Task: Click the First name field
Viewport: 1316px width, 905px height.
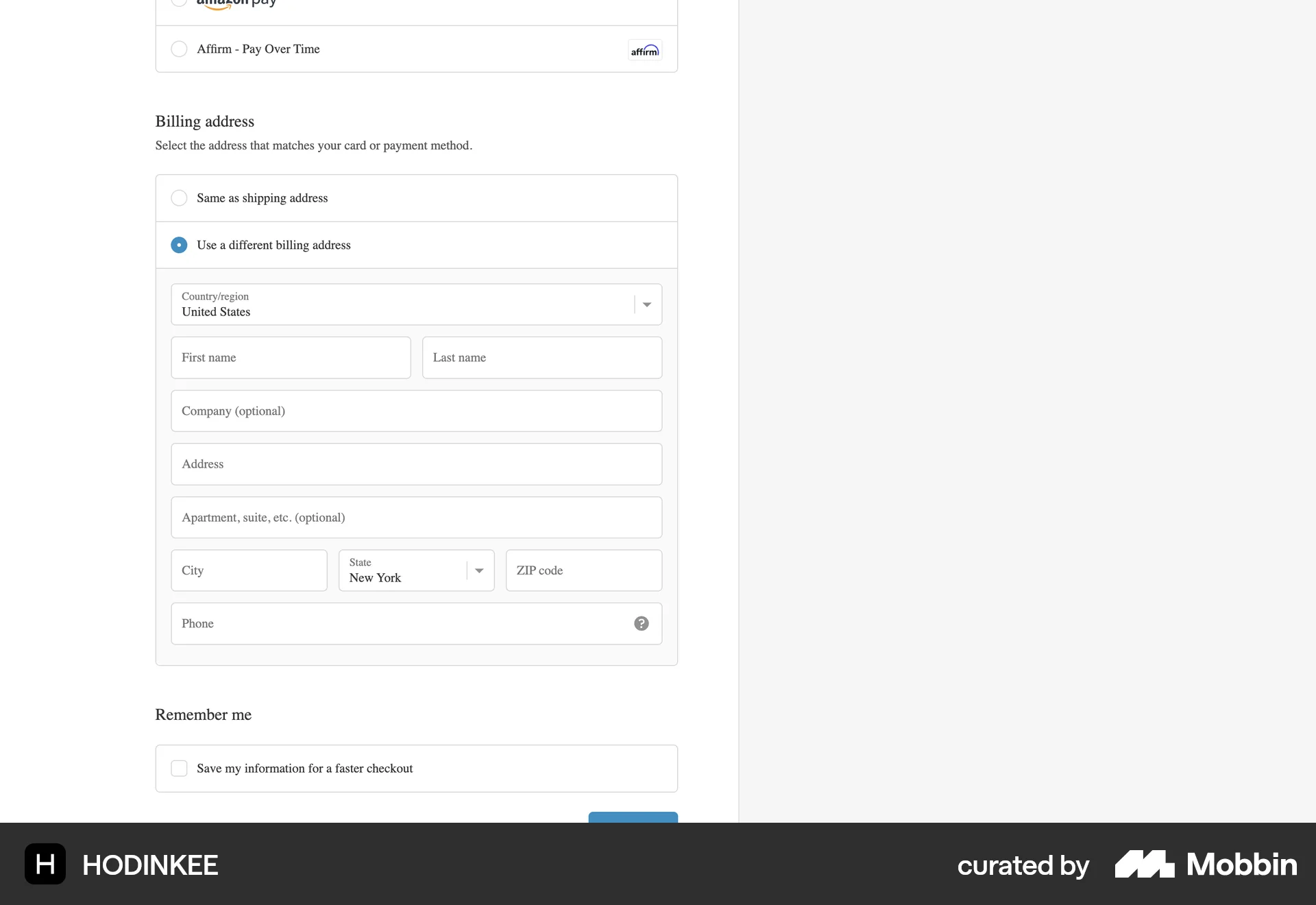Action: 291,357
